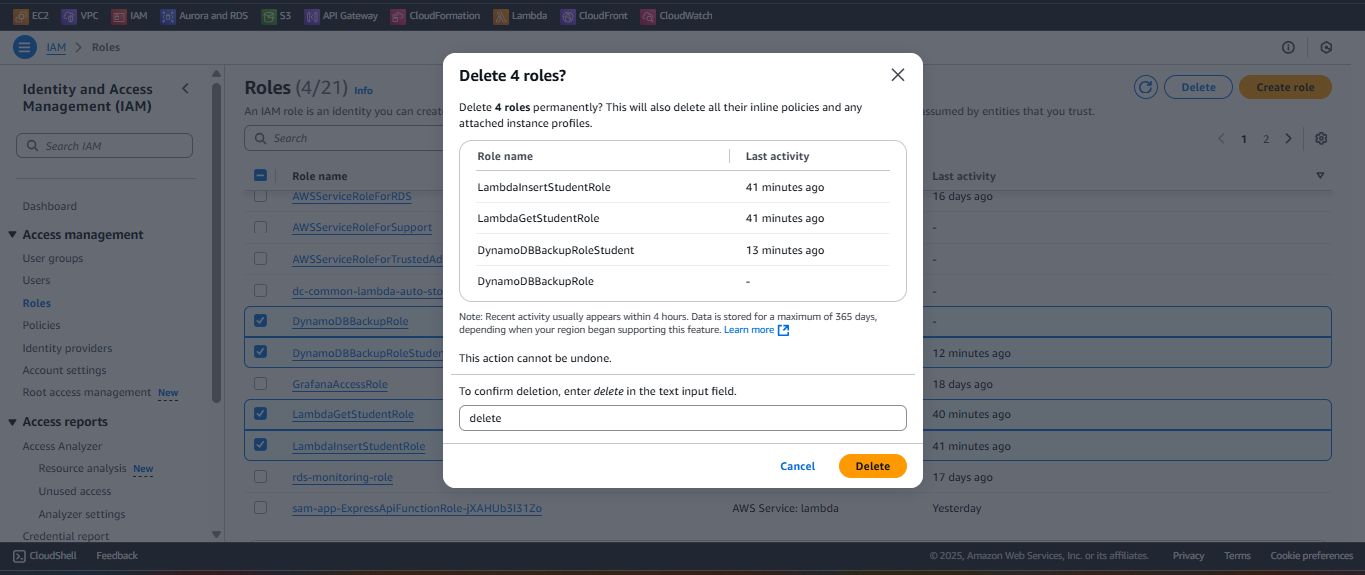Uncheck the DynamoDBBackupRole checkbox

pyautogui.click(x=260, y=321)
